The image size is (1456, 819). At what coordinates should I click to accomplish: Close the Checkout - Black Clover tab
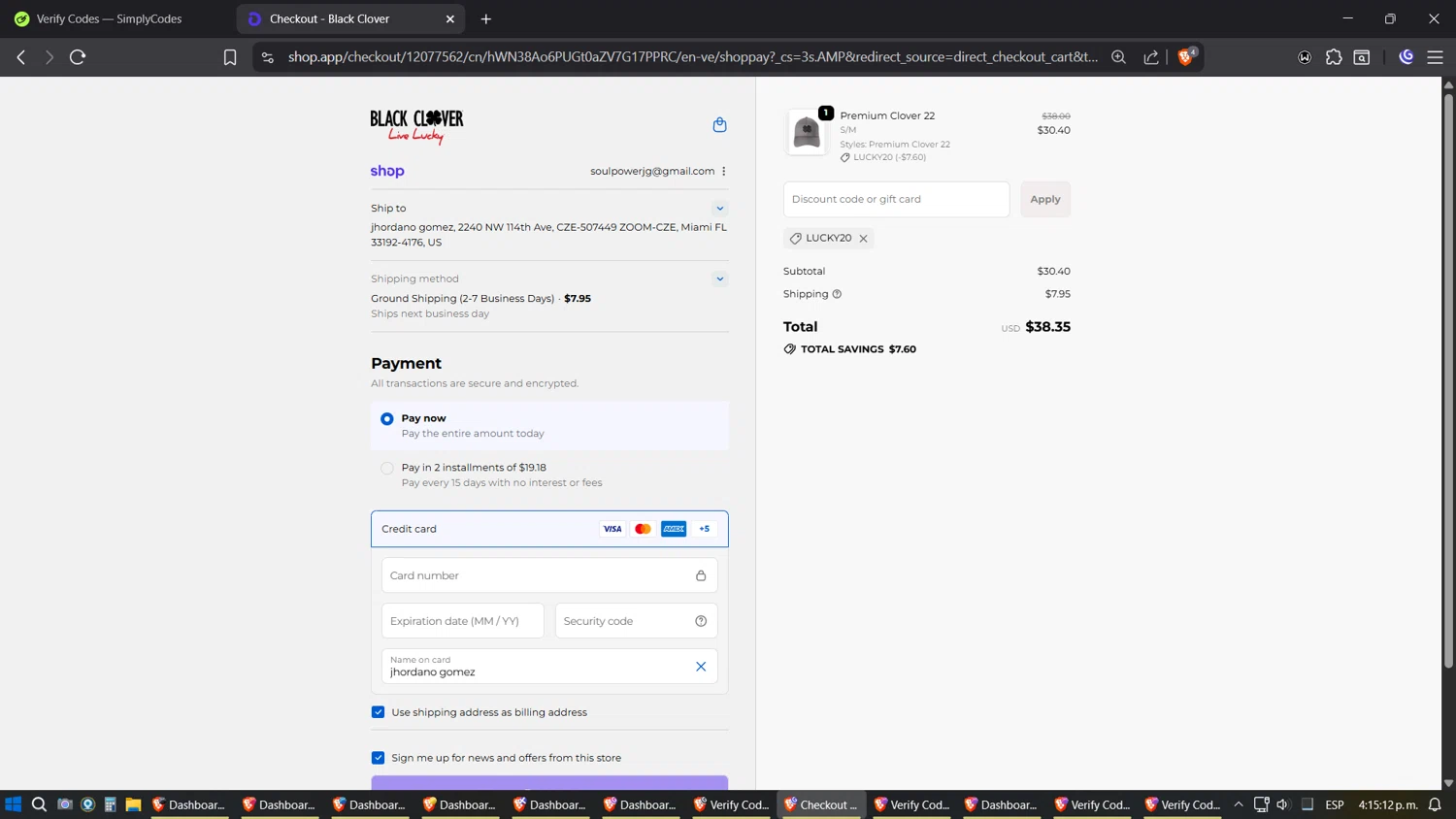(450, 18)
